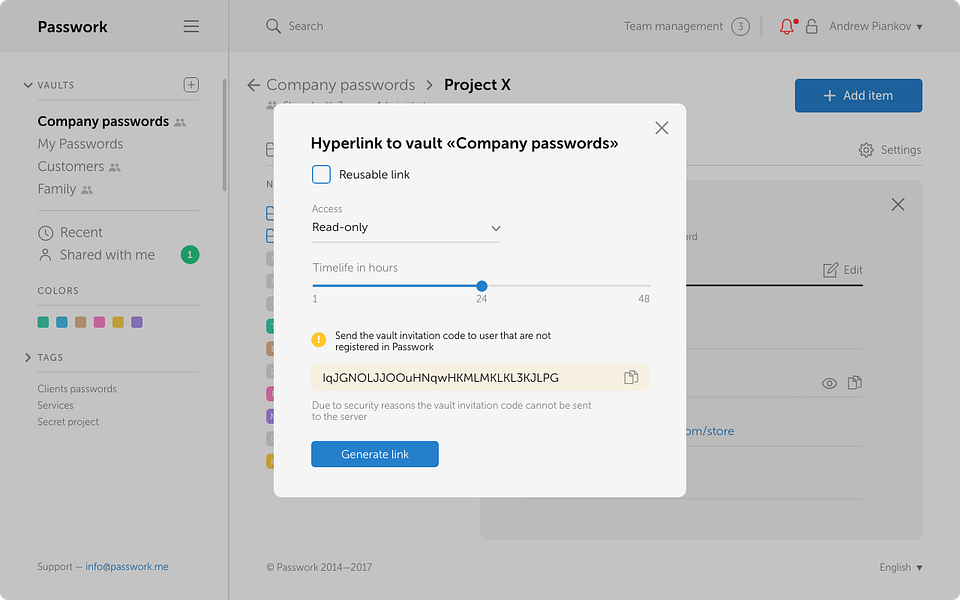Viewport: 960px width, 600px height.
Task: Open notifications bell icon
Action: click(787, 26)
